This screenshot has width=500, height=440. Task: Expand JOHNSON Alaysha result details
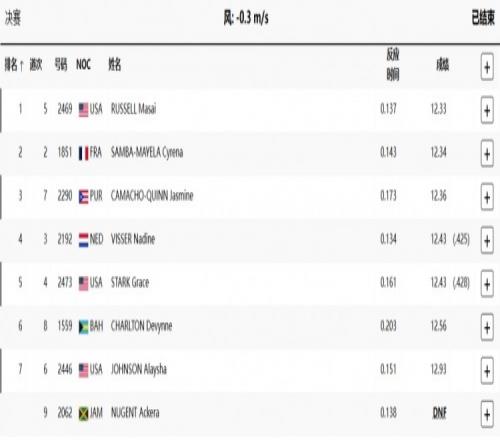(487, 371)
